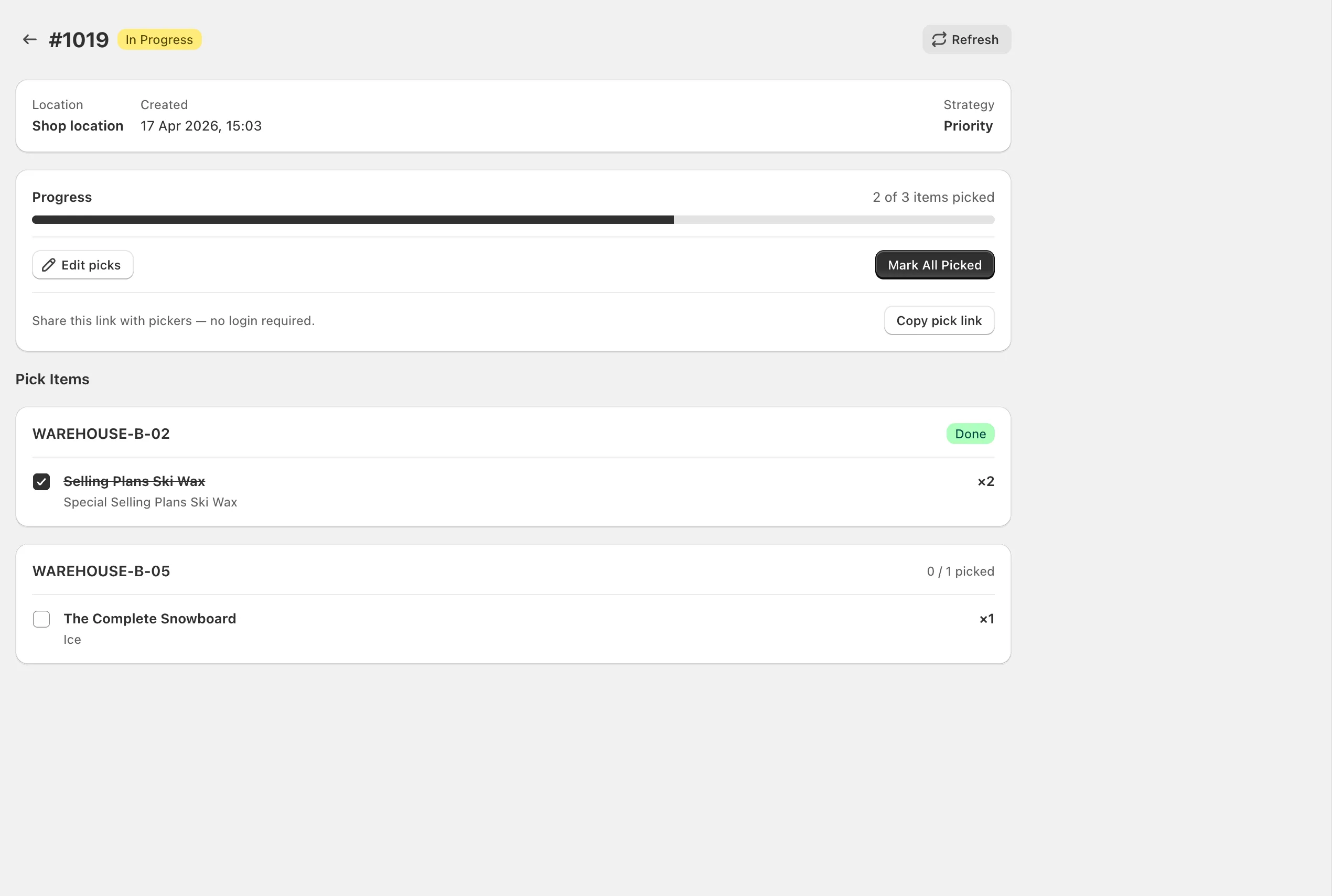Click the back arrow icon
The image size is (1332, 896).
click(x=29, y=39)
